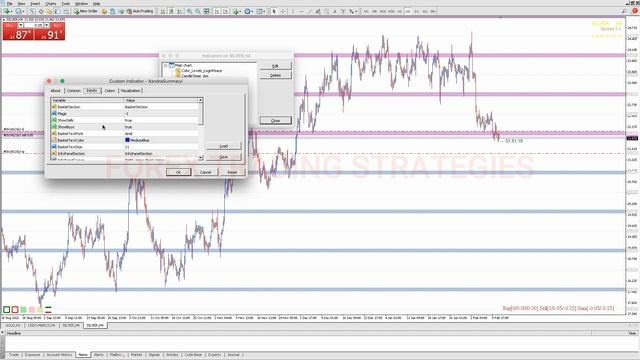640x360 pixels.
Task: Toggle chart shift icon
Action: pos(225,11)
